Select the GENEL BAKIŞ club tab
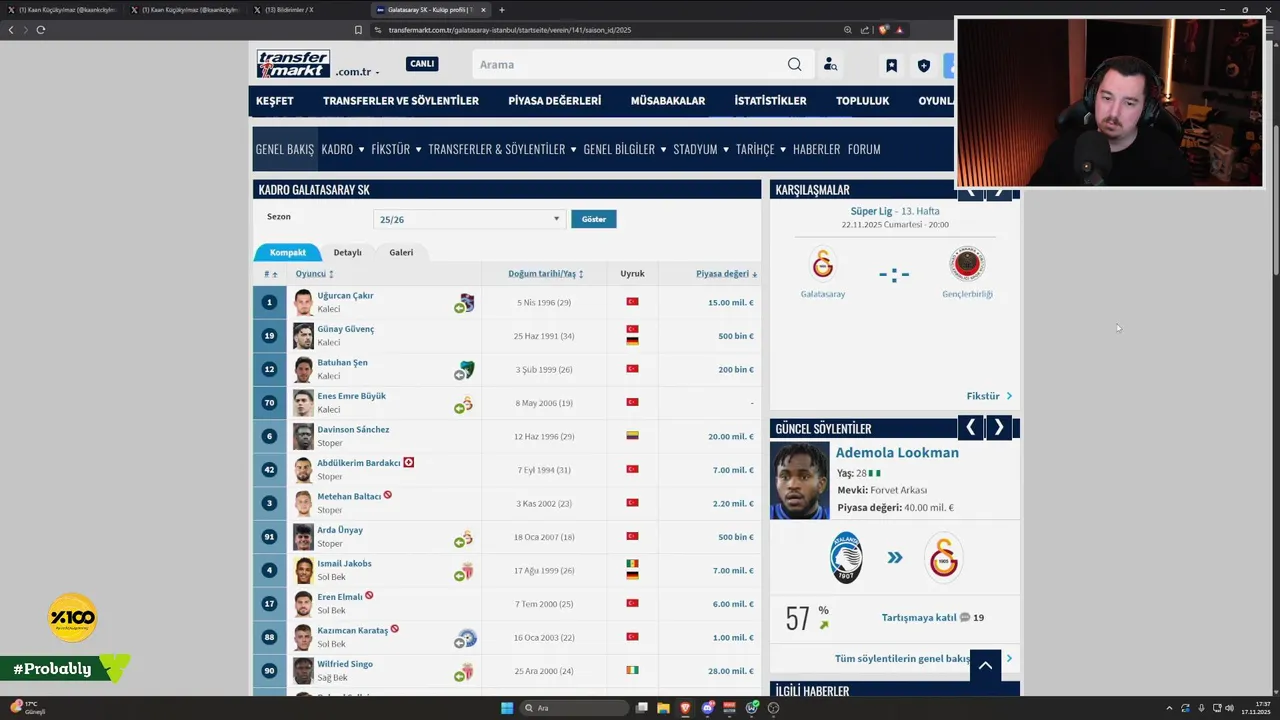Screen dimensions: 1280x720 point(285,149)
